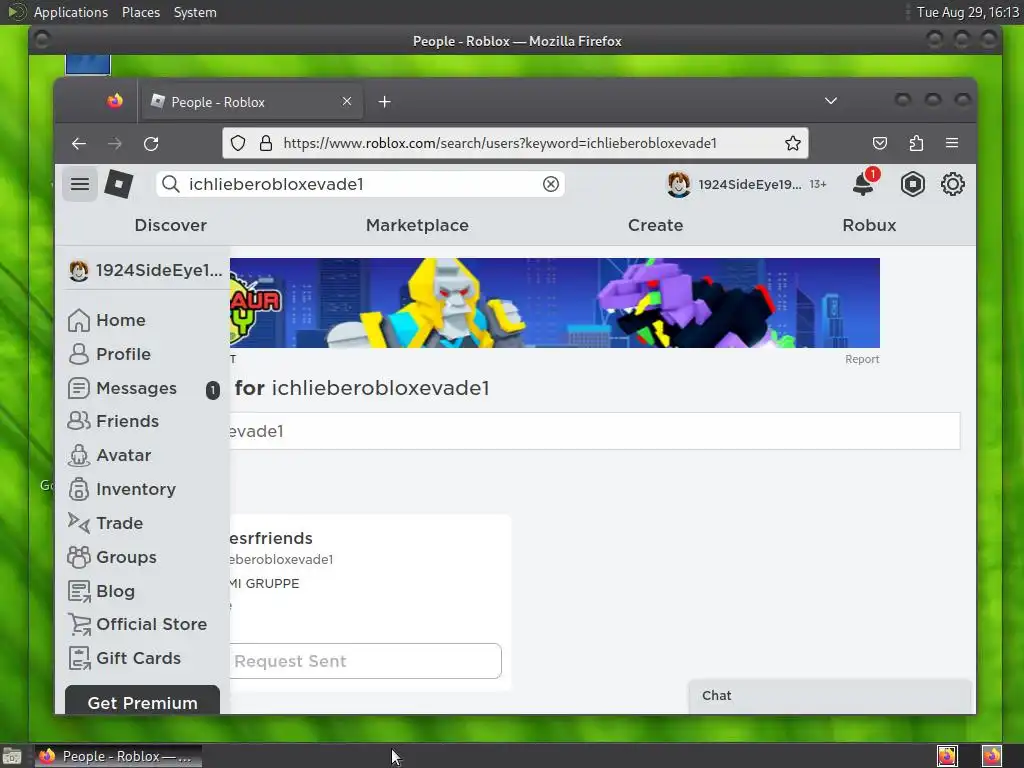Click the Report link under the ad
The image size is (1024, 768).
[862, 359]
